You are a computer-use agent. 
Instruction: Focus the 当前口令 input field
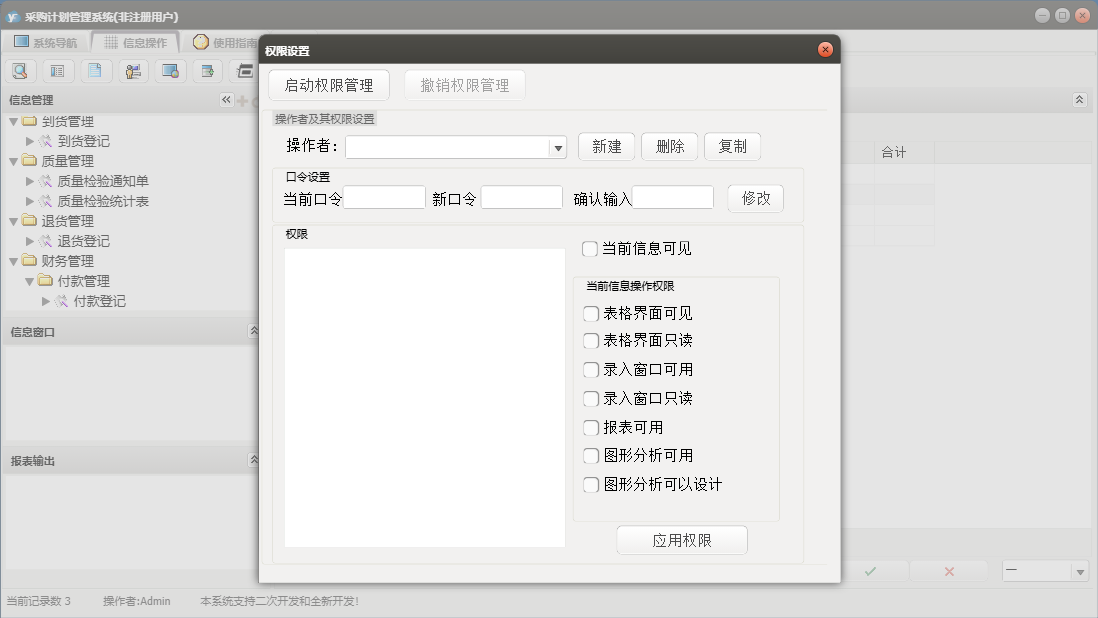(x=384, y=197)
